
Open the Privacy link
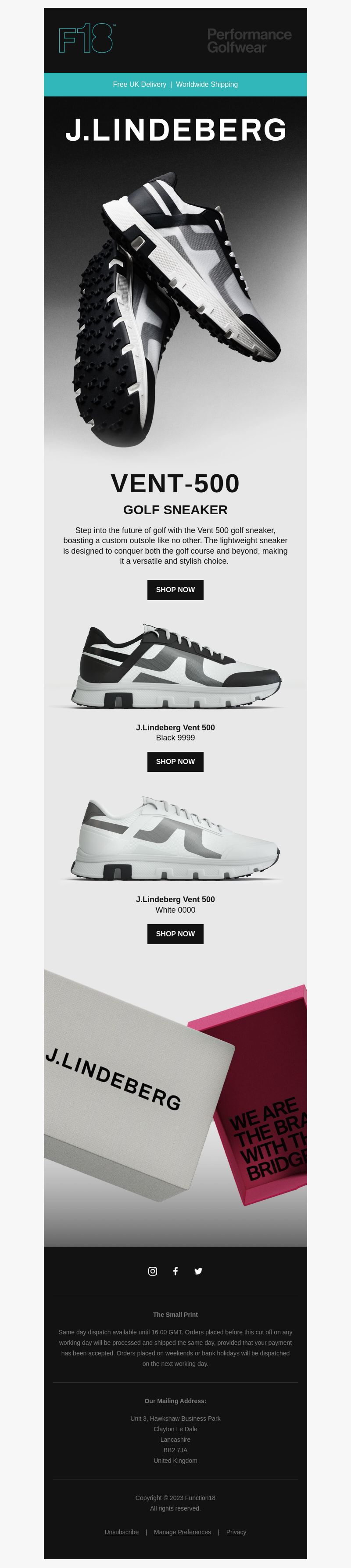[x=236, y=1532]
